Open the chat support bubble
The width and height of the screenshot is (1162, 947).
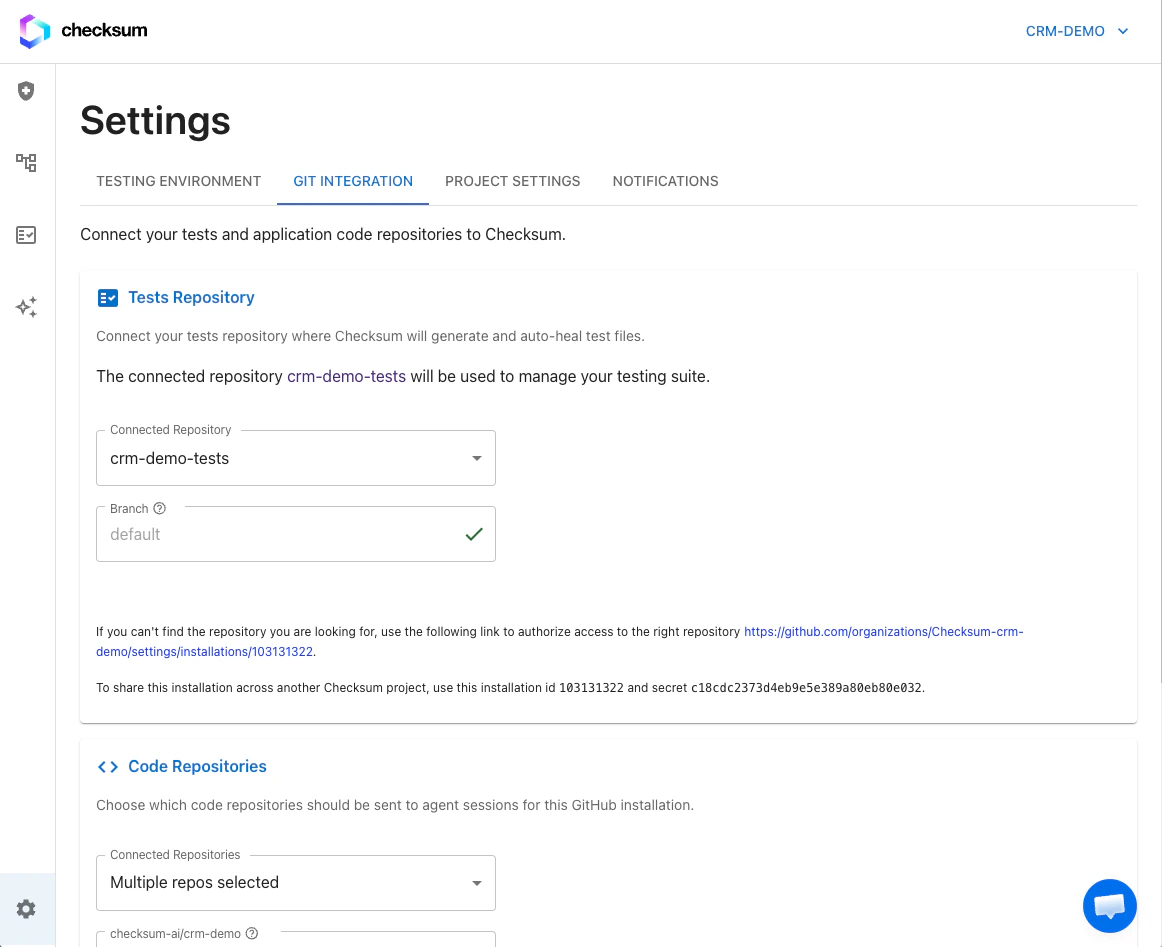pyautogui.click(x=1109, y=906)
